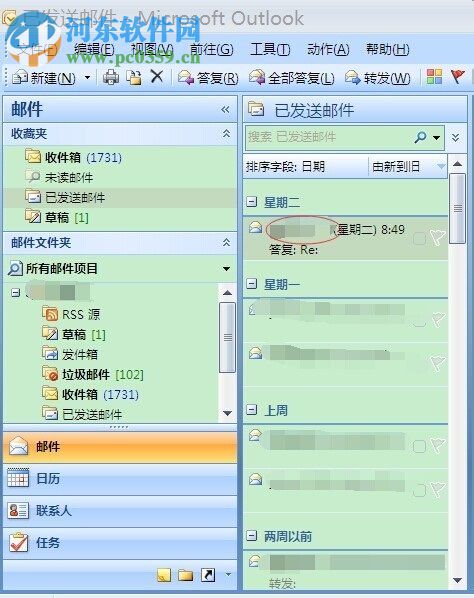Select 已发送邮件 in the mail folder tree
474x598 pixels.
[82, 414]
